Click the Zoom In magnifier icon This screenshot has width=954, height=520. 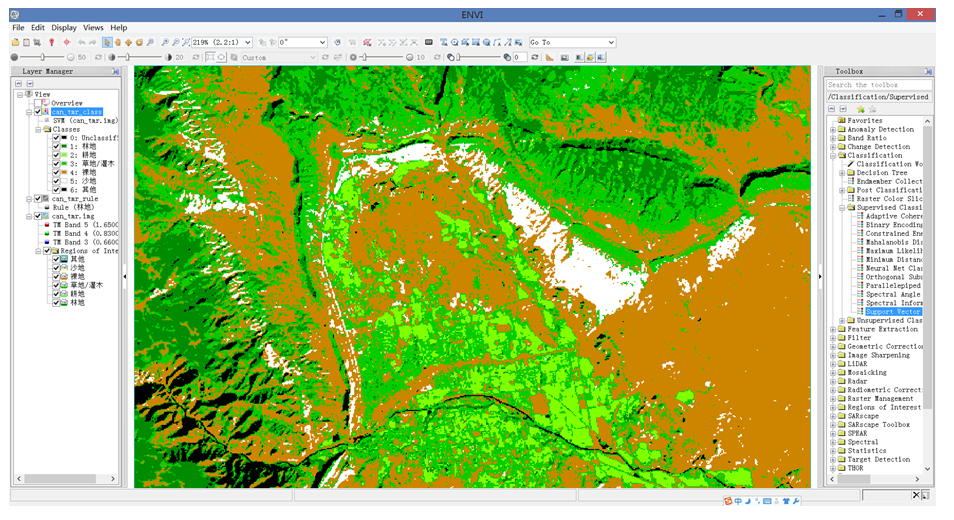click(165, 43)
